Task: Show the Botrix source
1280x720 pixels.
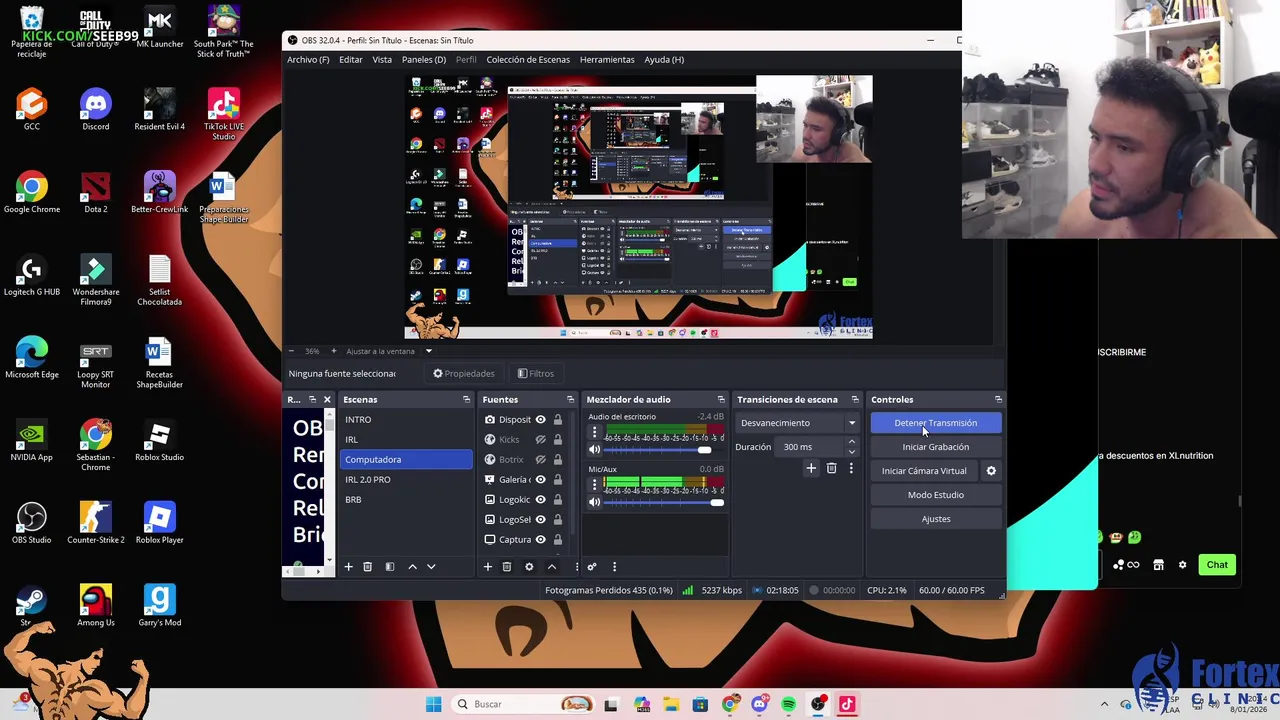Action: tap(540, 460)
